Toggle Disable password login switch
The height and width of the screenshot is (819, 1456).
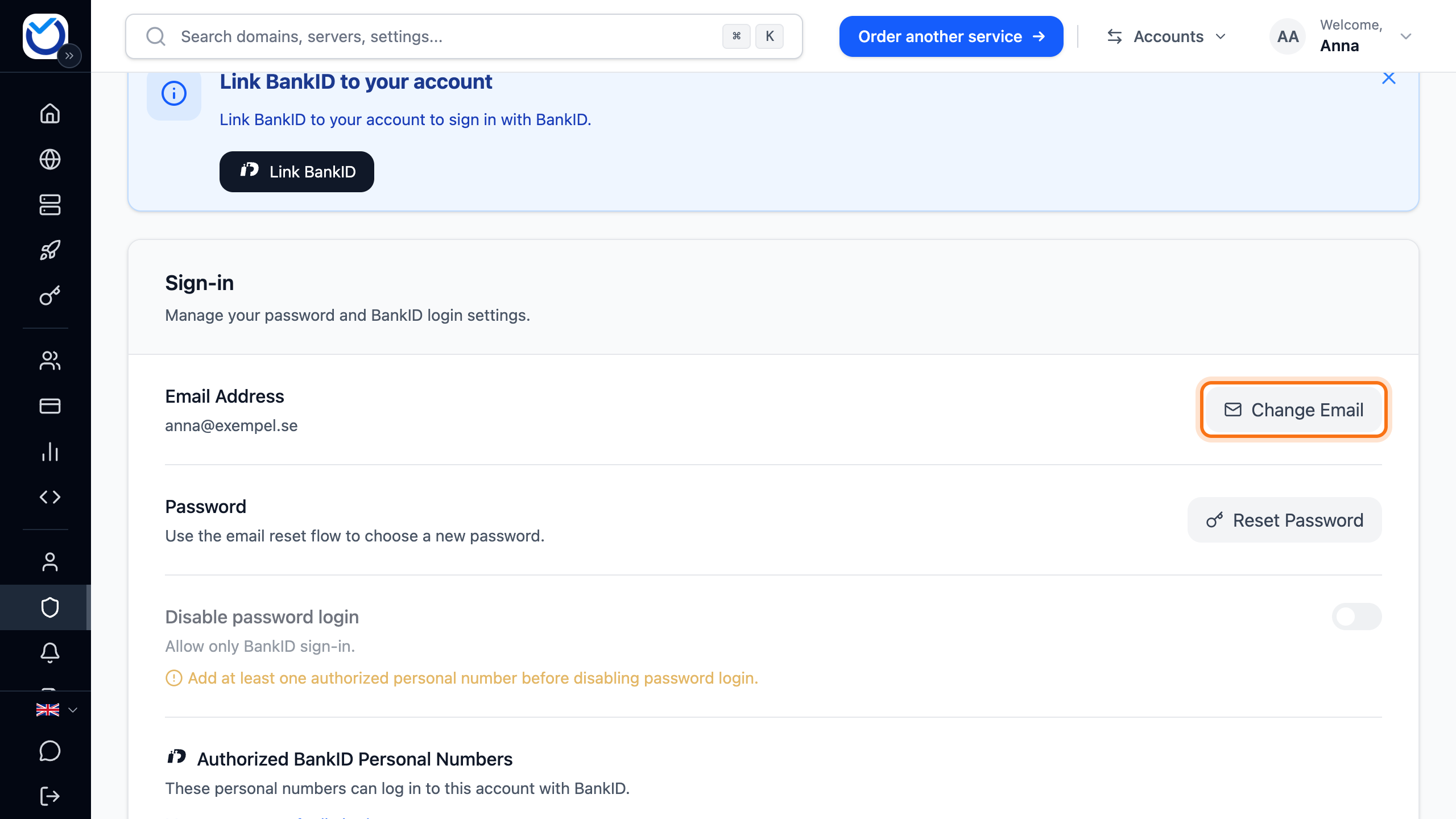pyautogui.click(x=1356, y=617)
